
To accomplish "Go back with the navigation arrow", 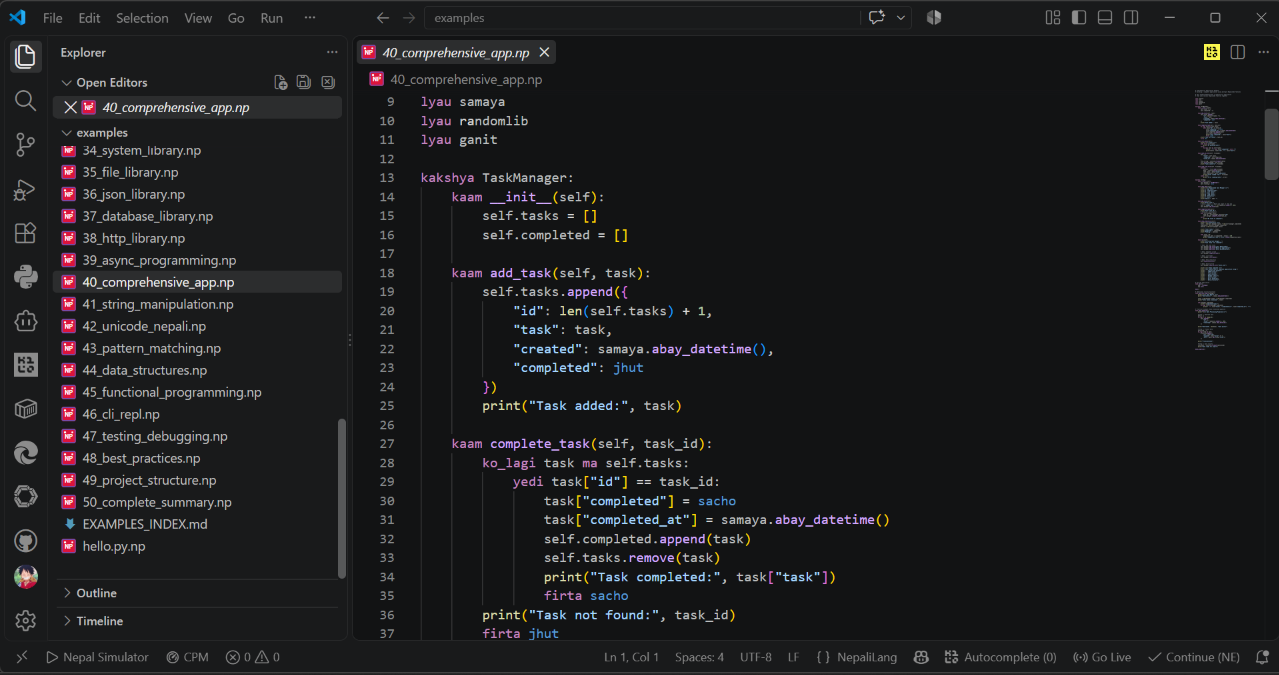I will tap(383, 18).
